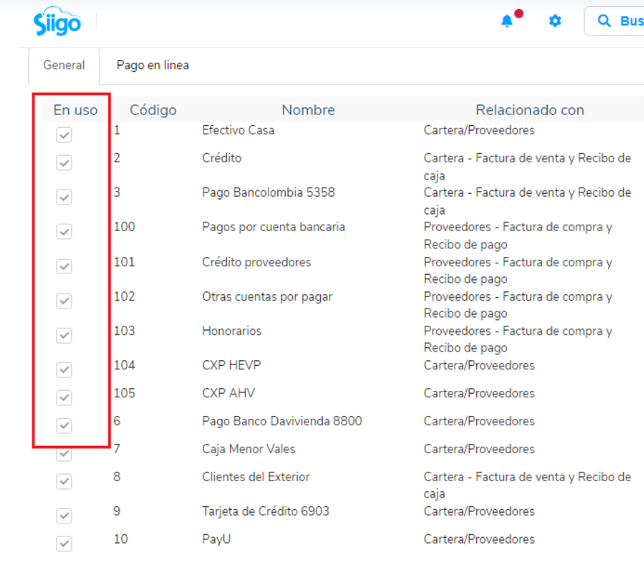
Task: Click the Siigo logo
Action: [57, 21]
